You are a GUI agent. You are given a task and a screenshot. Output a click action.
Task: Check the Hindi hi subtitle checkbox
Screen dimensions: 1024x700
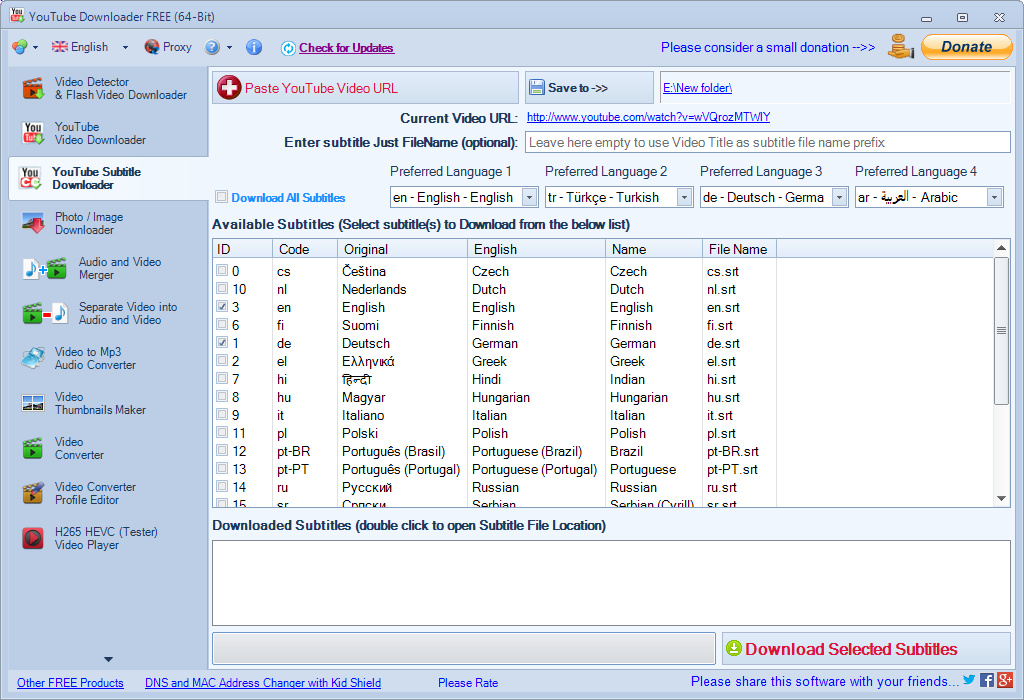point(222,378)
